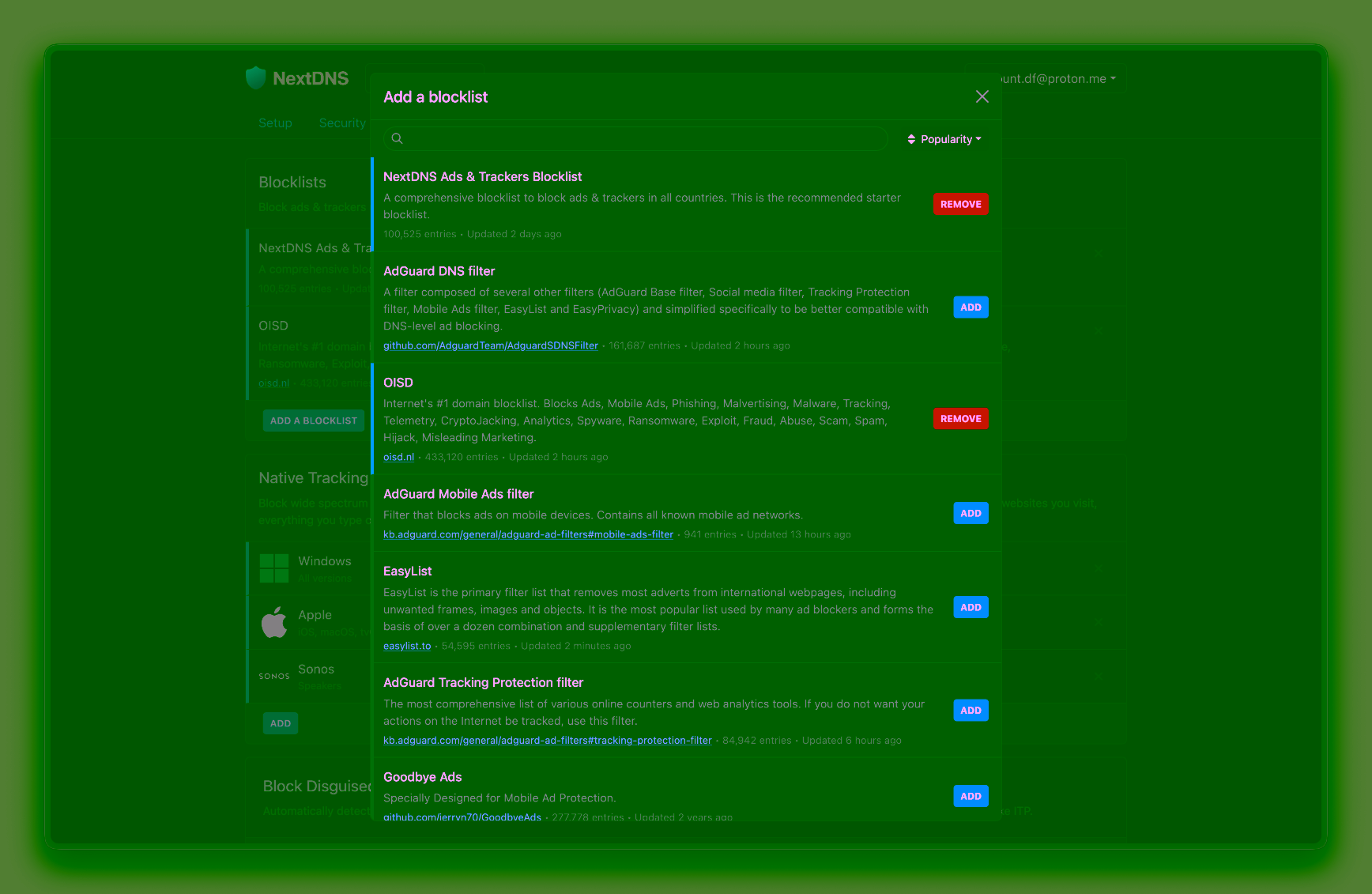Click the Windows logo in Native Tracking
Viewport: 1372px width, 894px height.
(274, 568)
